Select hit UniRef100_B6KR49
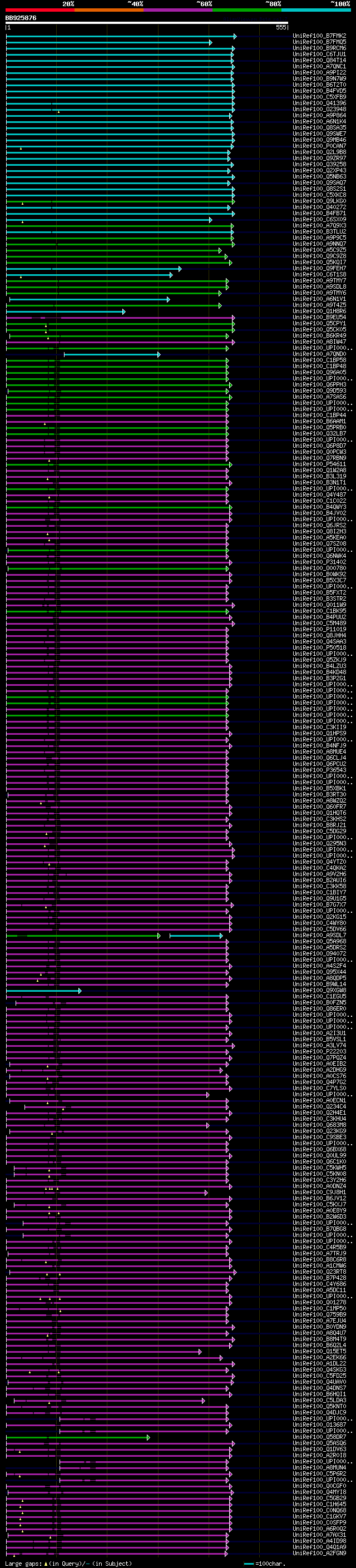 [x=319, y=336]
